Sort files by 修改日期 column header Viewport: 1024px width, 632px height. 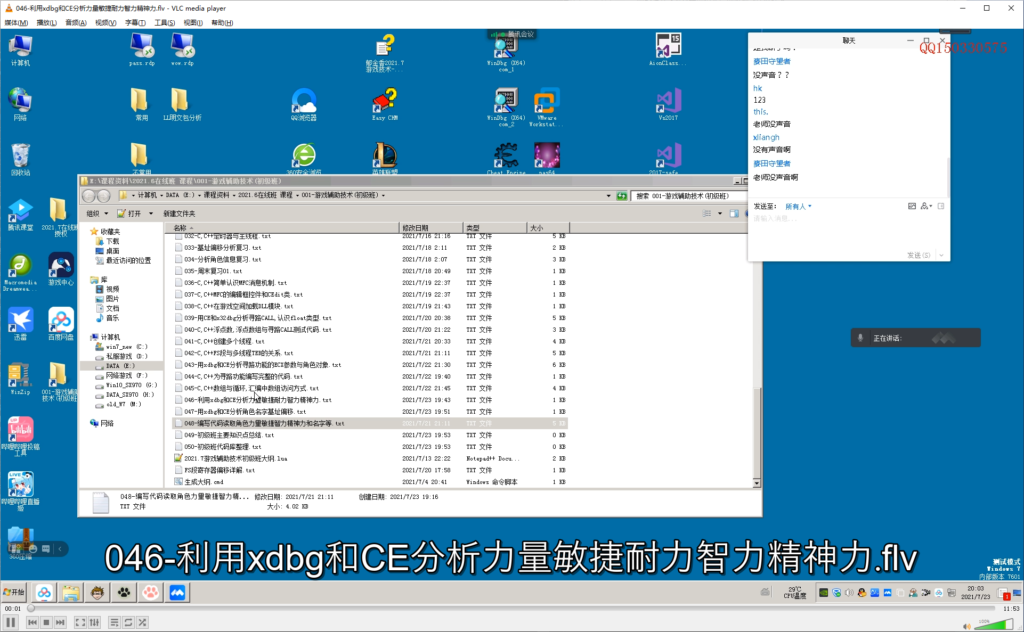[431, 228]
